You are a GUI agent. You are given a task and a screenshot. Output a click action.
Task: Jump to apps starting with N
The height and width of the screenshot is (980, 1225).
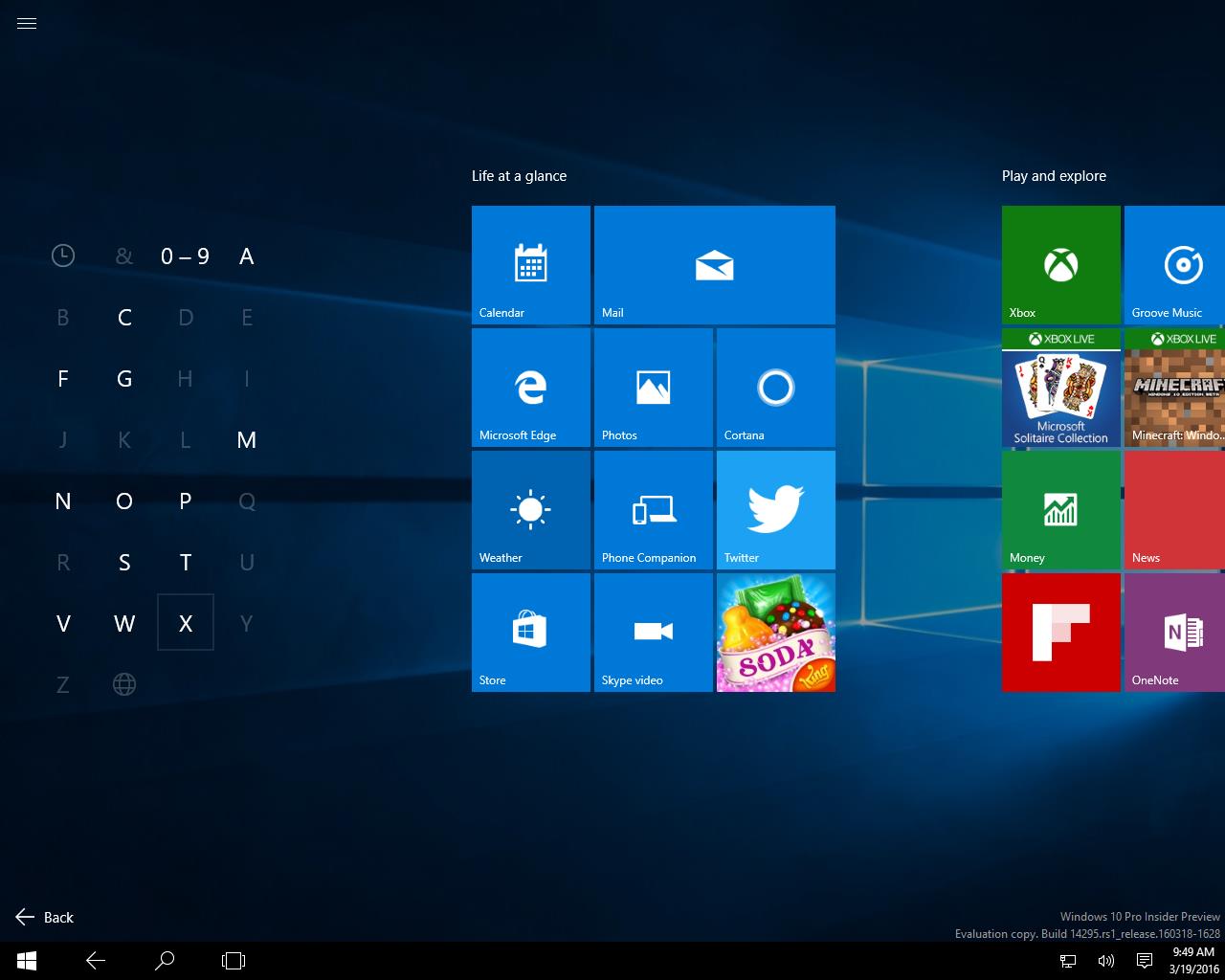click(63, 501)
